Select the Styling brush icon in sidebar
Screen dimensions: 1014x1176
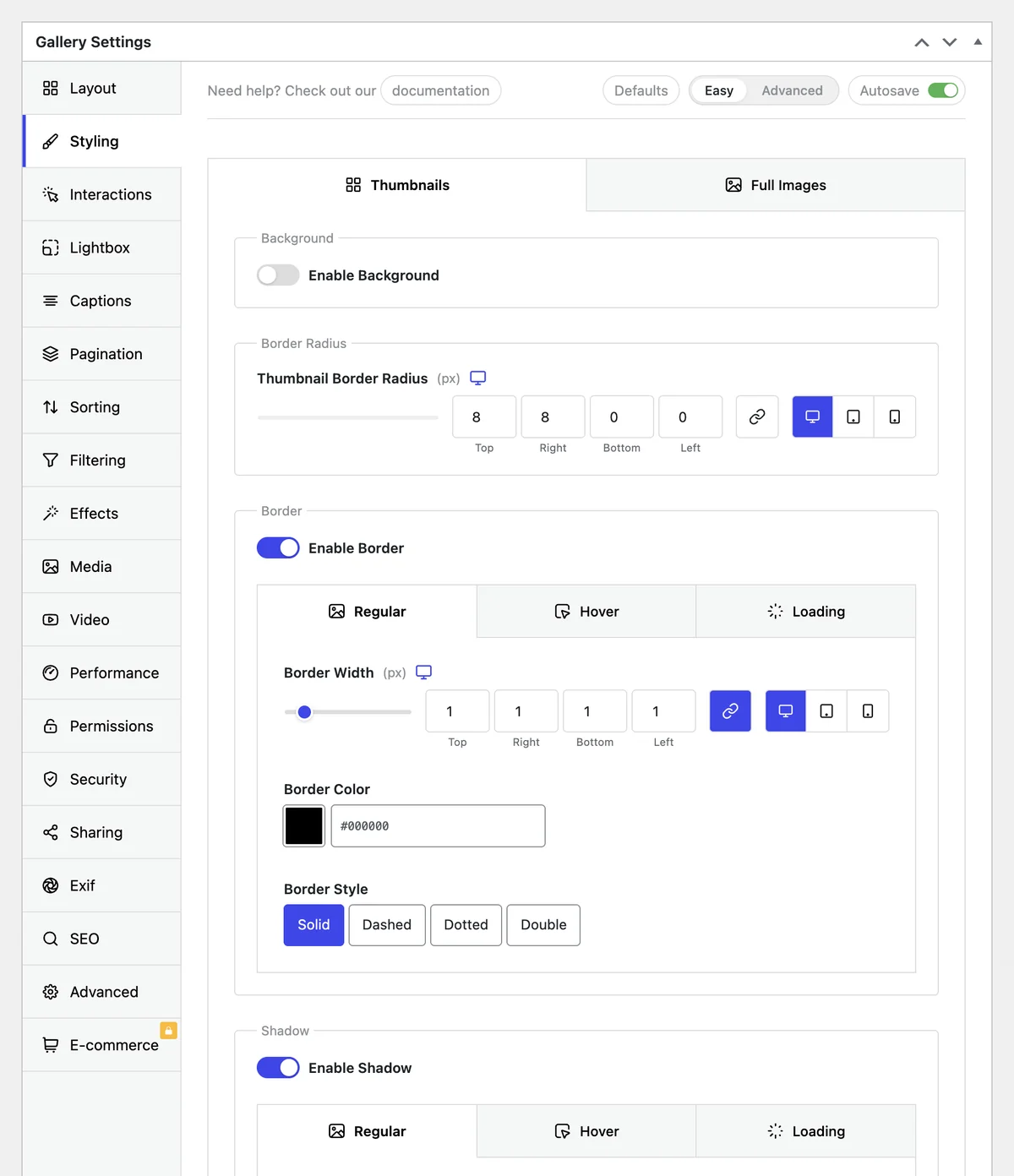click(51, 141)
